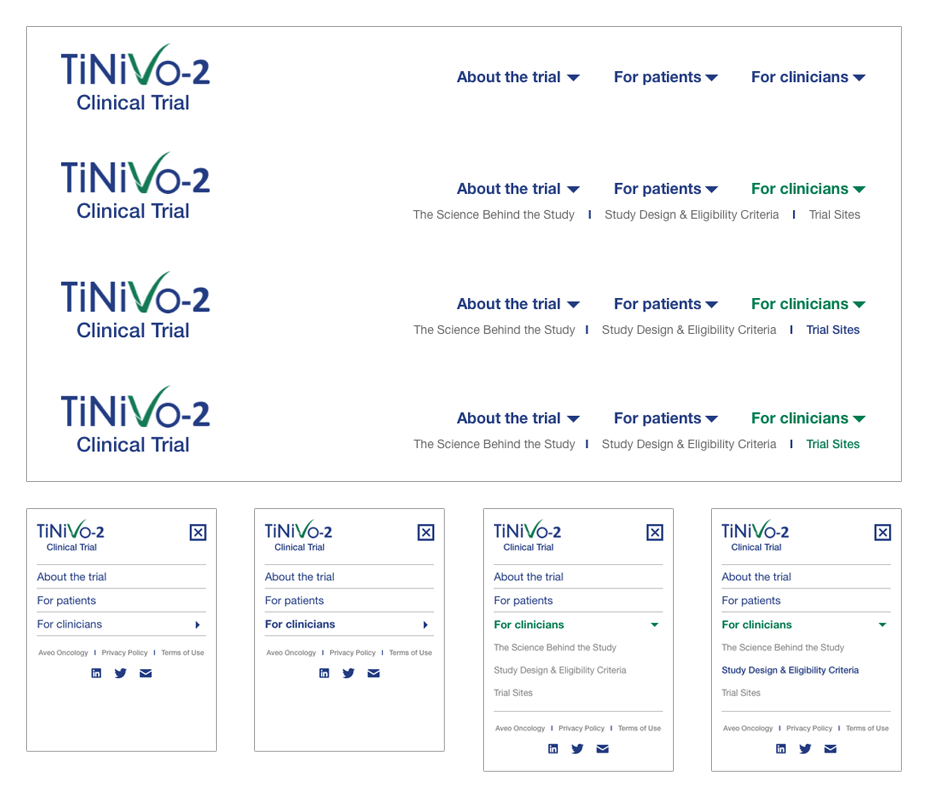Close the mobile menu with bold blue For clinicians
This screenshot has height=800, width=940.
pos(426,533)
